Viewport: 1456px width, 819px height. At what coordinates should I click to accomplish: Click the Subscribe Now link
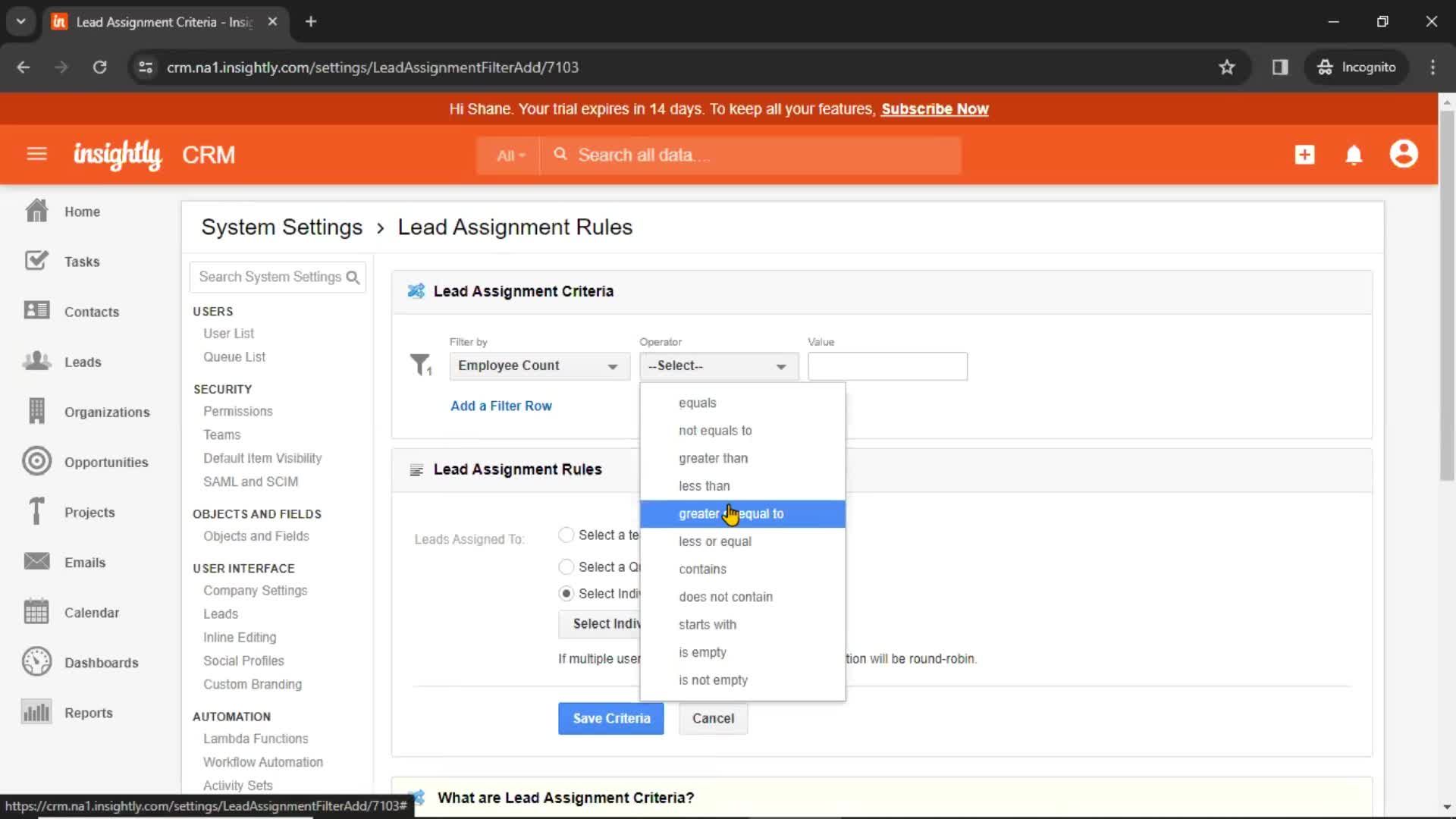click(x=934, y=109)
